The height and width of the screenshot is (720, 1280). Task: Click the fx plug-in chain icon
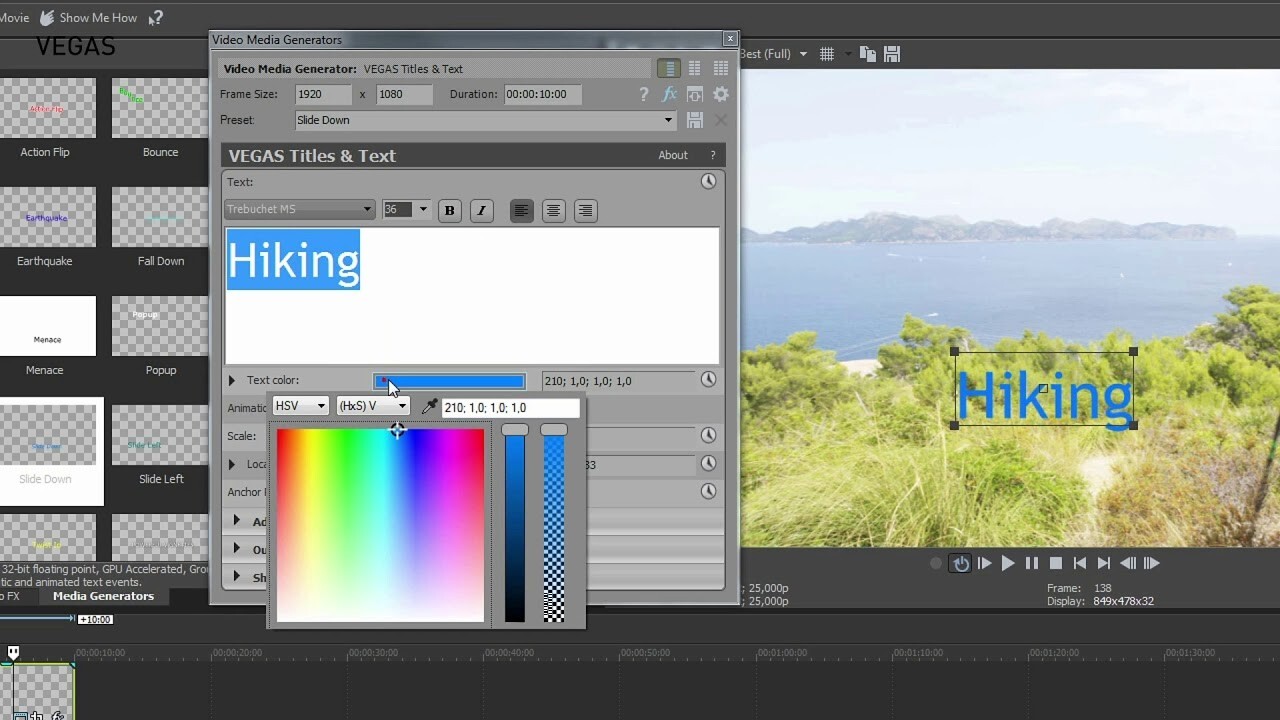669,94
